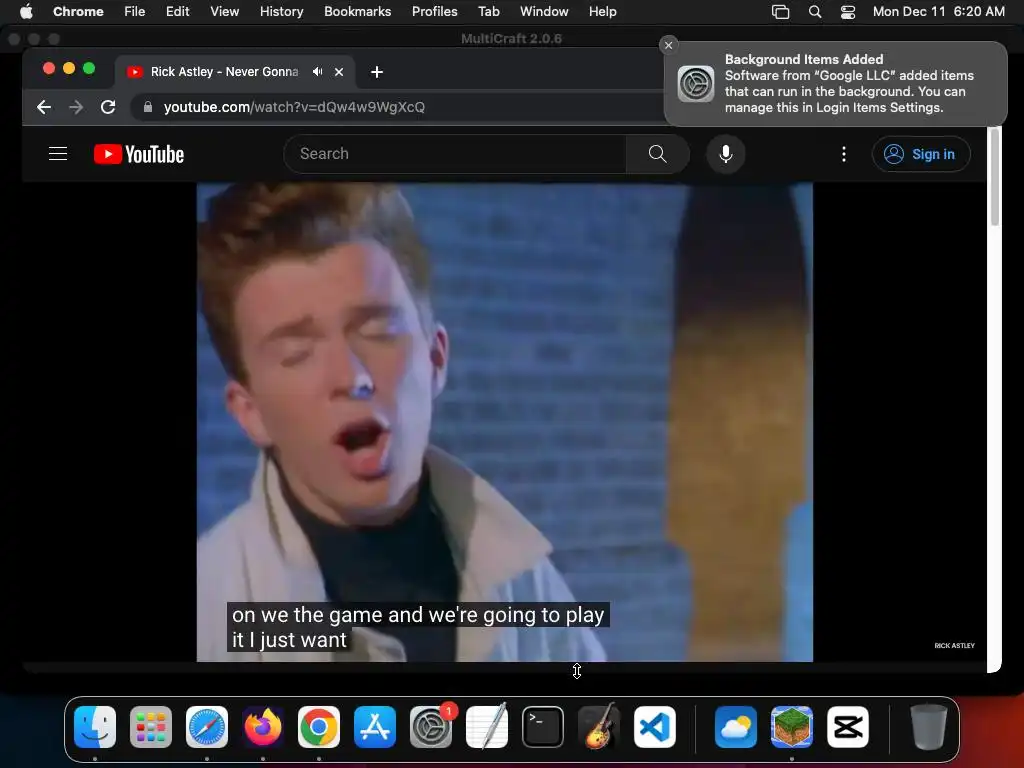
Task: Open the Apple menu
Action: coord(26,12)
